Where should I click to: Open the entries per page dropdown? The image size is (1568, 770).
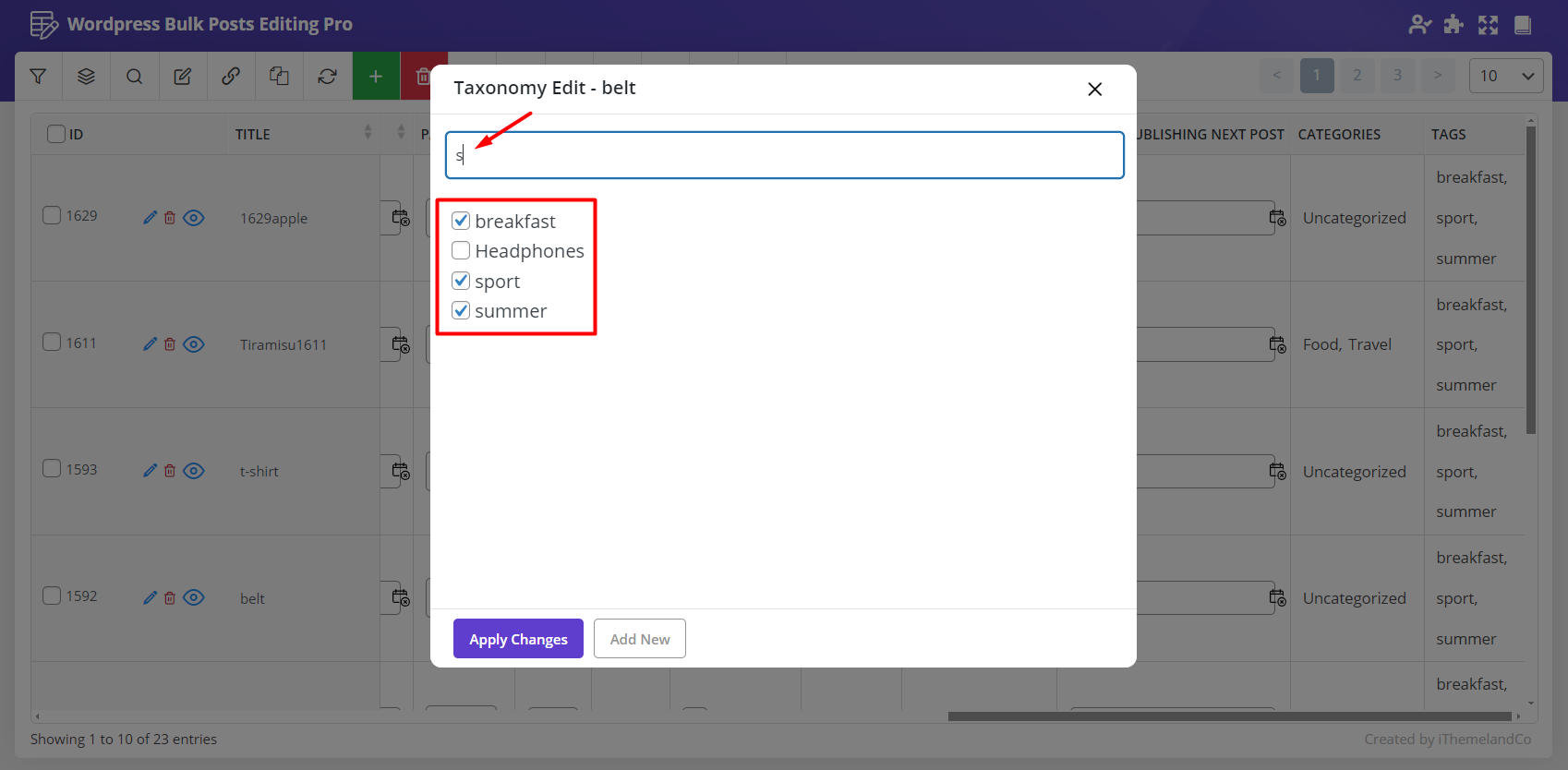1505,76
